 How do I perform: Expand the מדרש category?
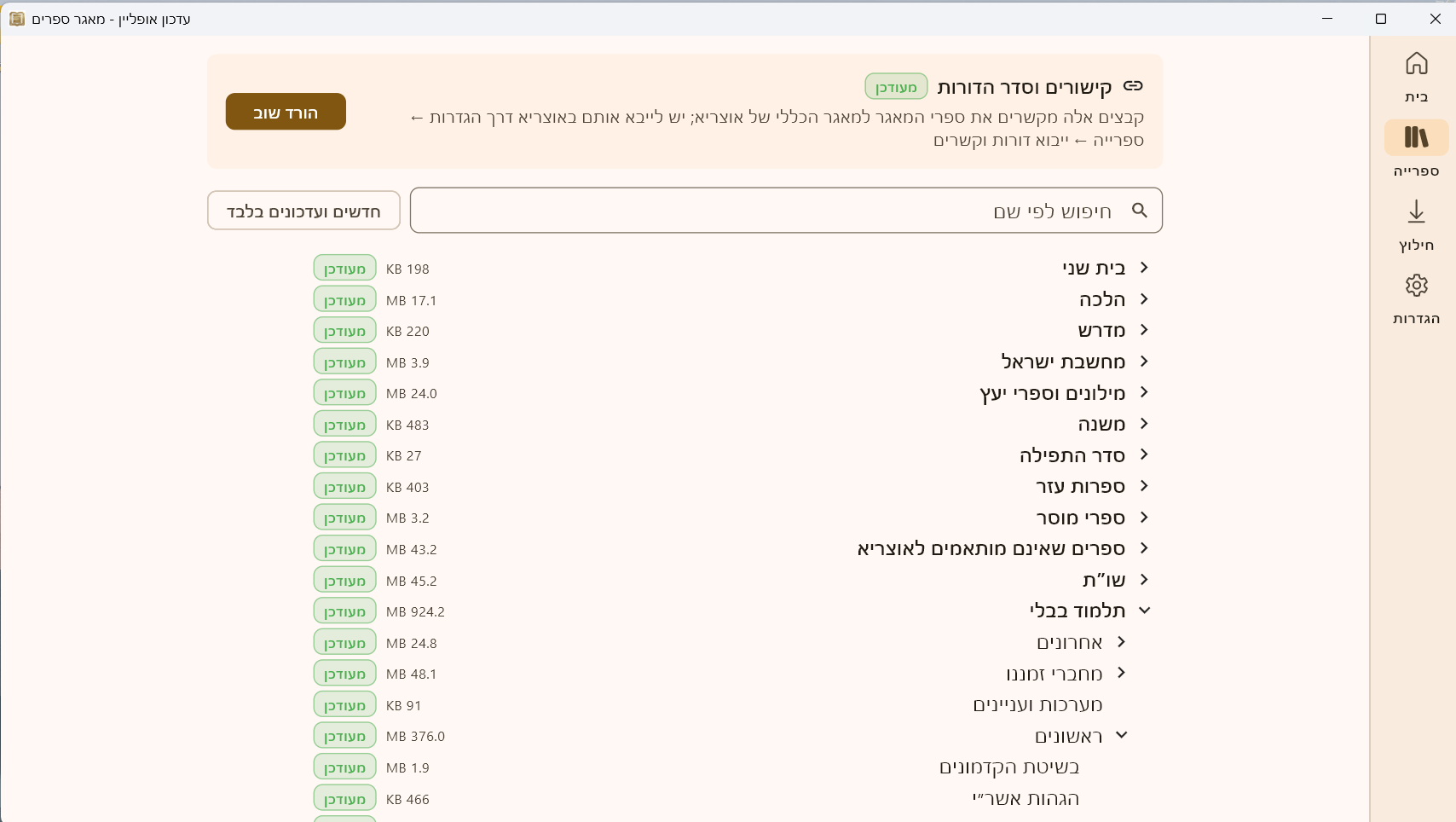[1144, 330]
